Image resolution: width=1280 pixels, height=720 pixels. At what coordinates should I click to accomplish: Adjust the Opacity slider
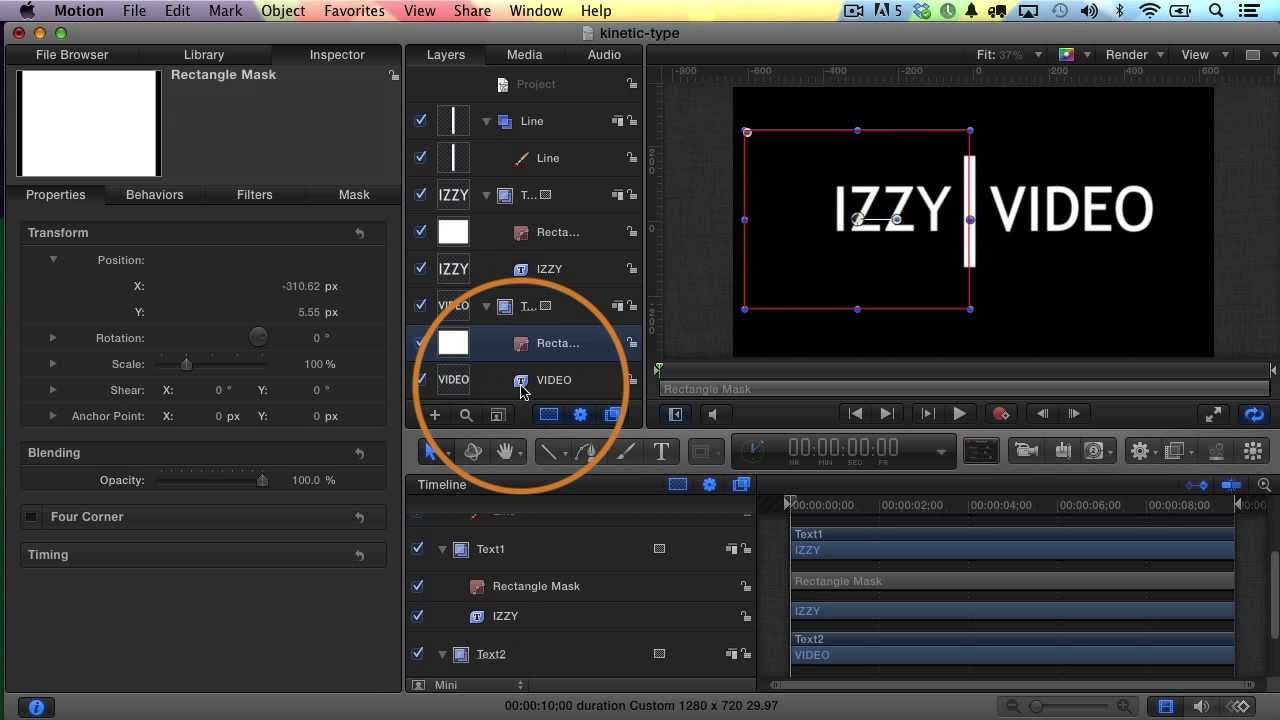(210, 480)
